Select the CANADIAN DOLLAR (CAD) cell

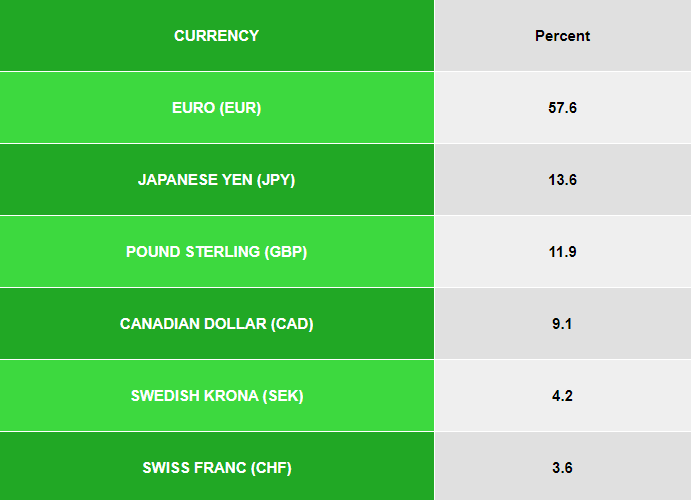(x=216, y=324)
